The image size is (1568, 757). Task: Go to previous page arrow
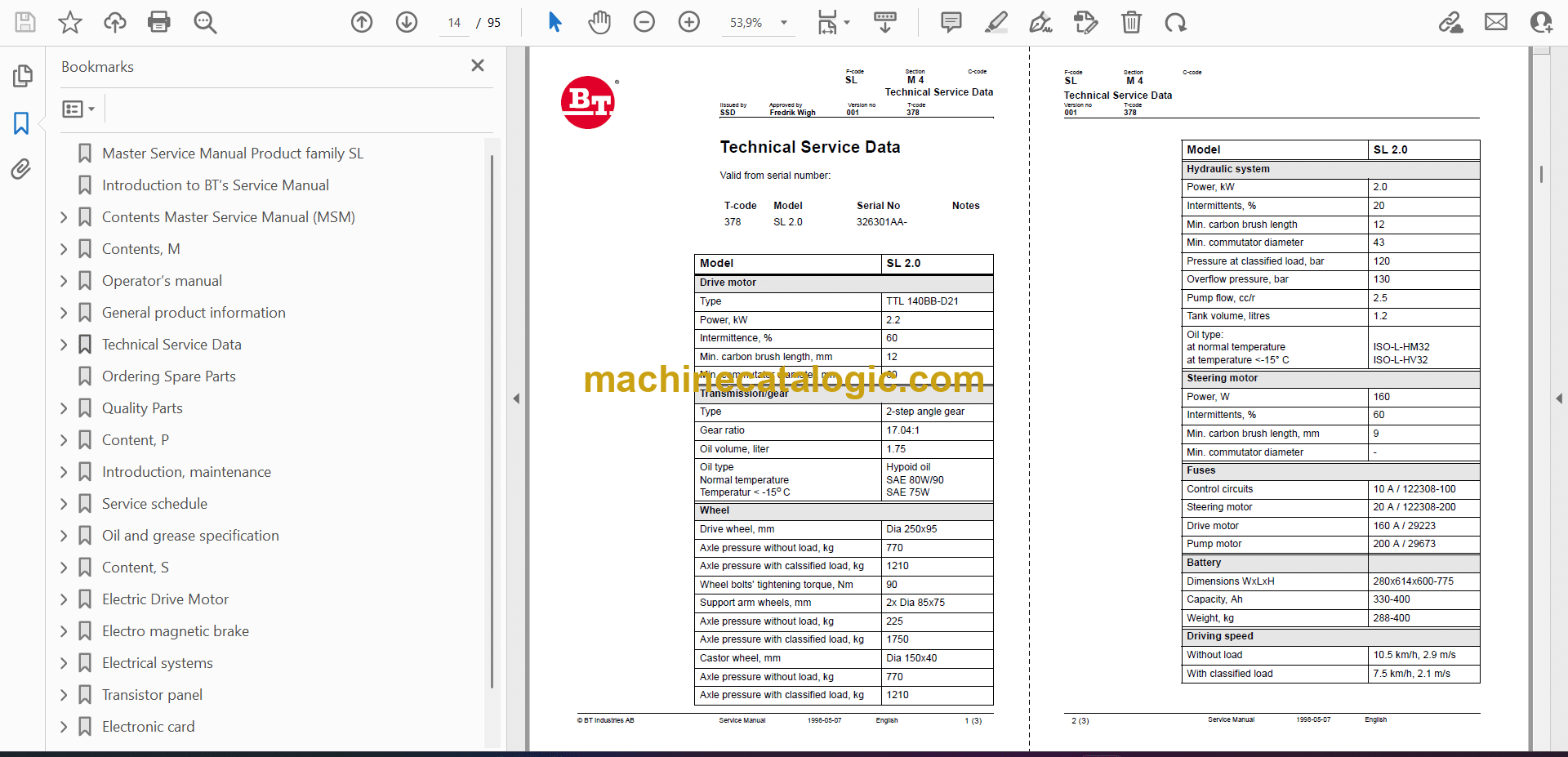click(362, 22)
